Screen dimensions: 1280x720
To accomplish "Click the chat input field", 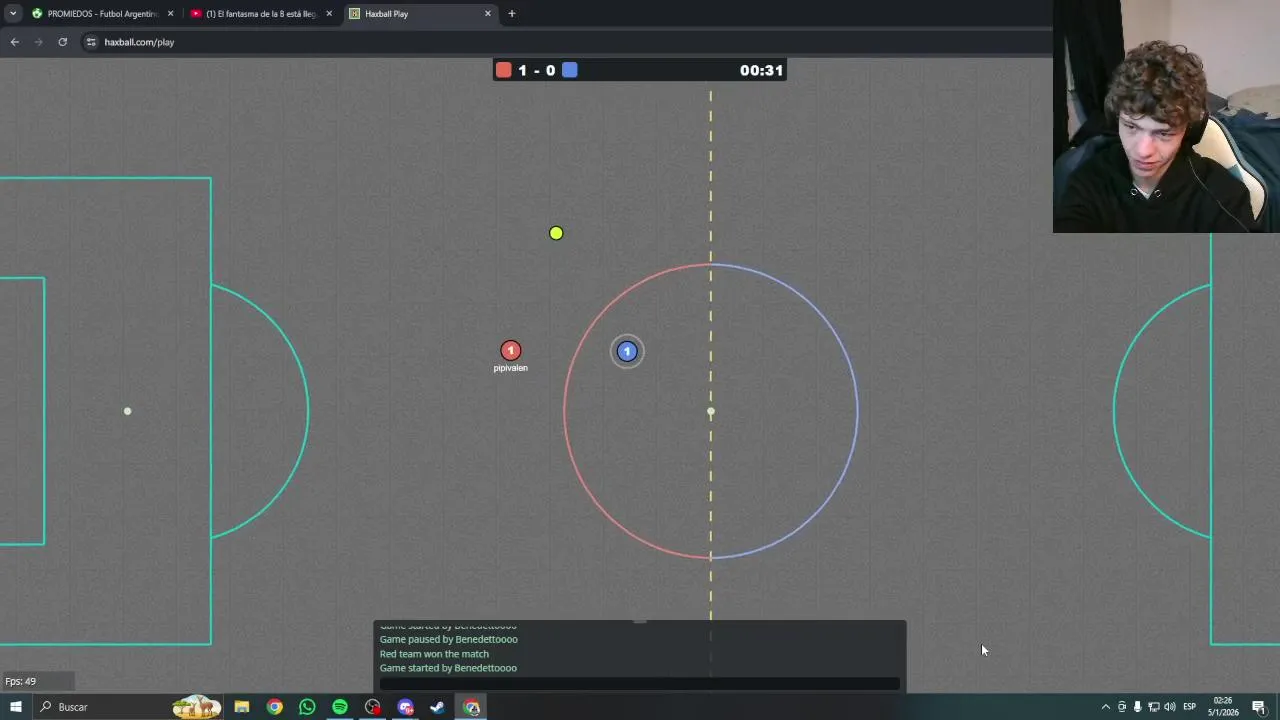I will (x=640, y=684).
